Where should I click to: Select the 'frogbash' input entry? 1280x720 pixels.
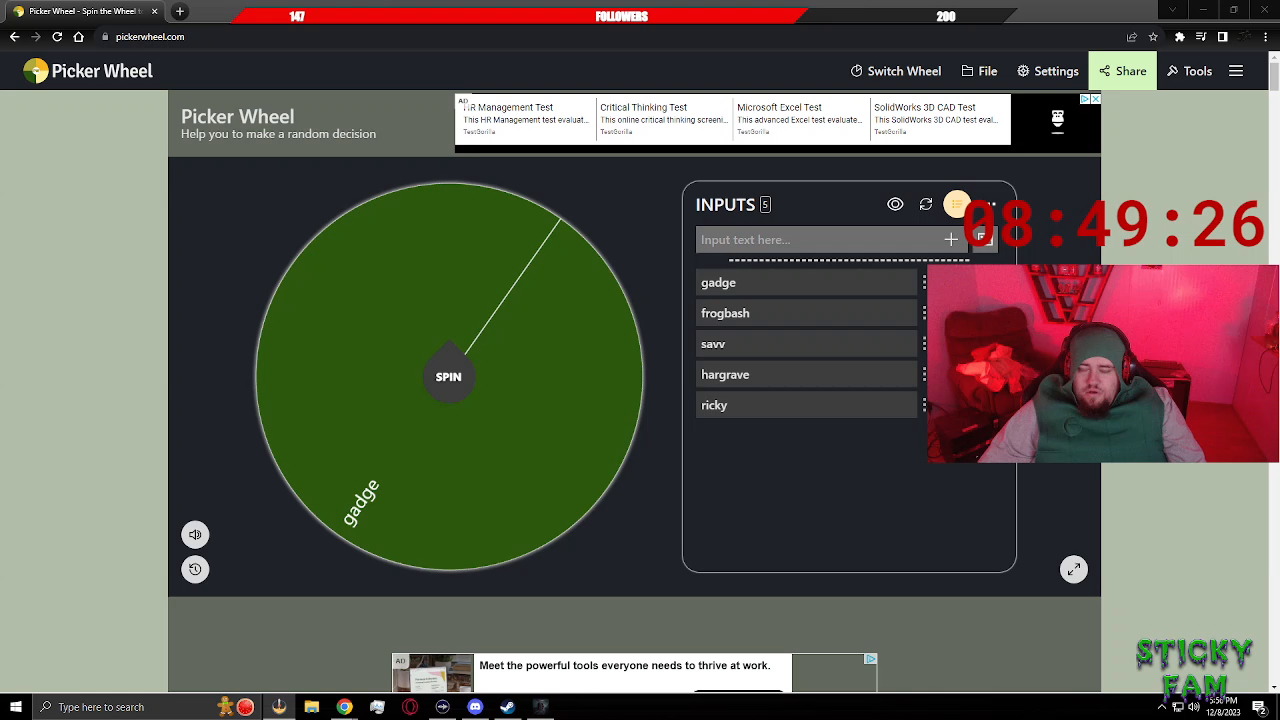(x=806, y=313)
